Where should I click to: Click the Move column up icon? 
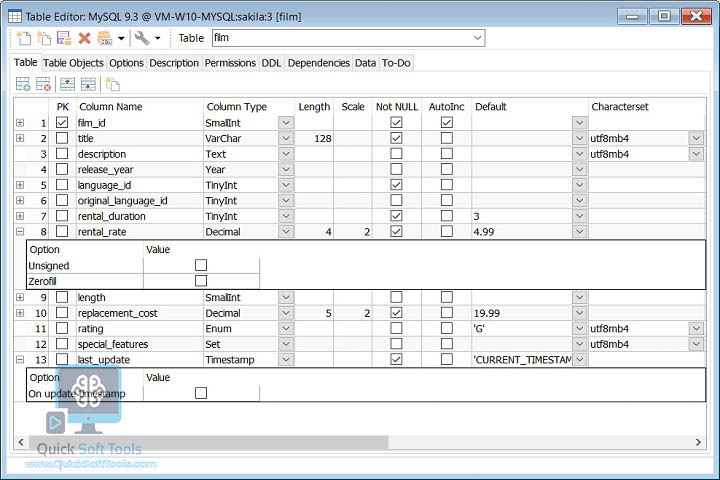[68, 84]
